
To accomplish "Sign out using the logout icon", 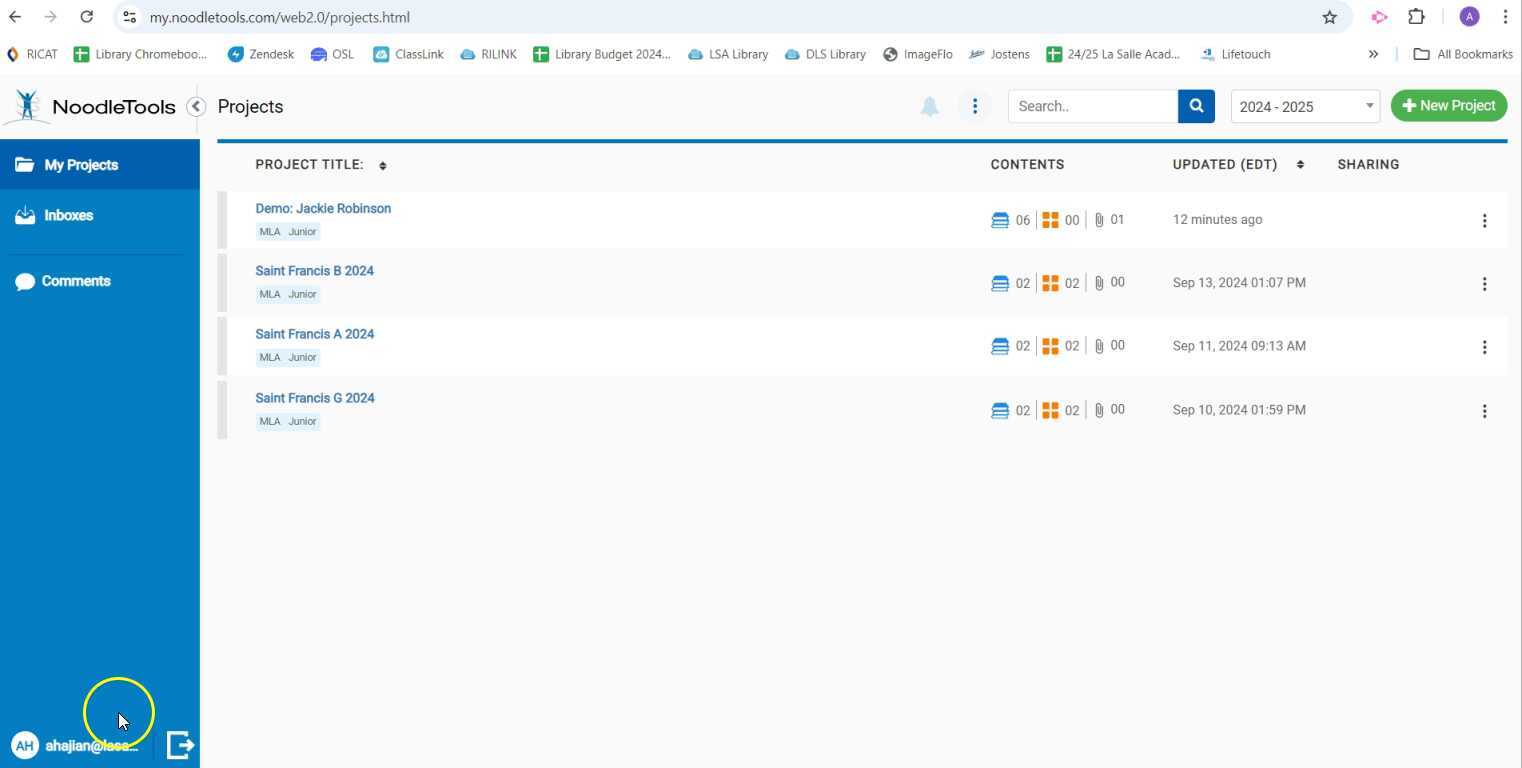I will [x=180, y=744].
